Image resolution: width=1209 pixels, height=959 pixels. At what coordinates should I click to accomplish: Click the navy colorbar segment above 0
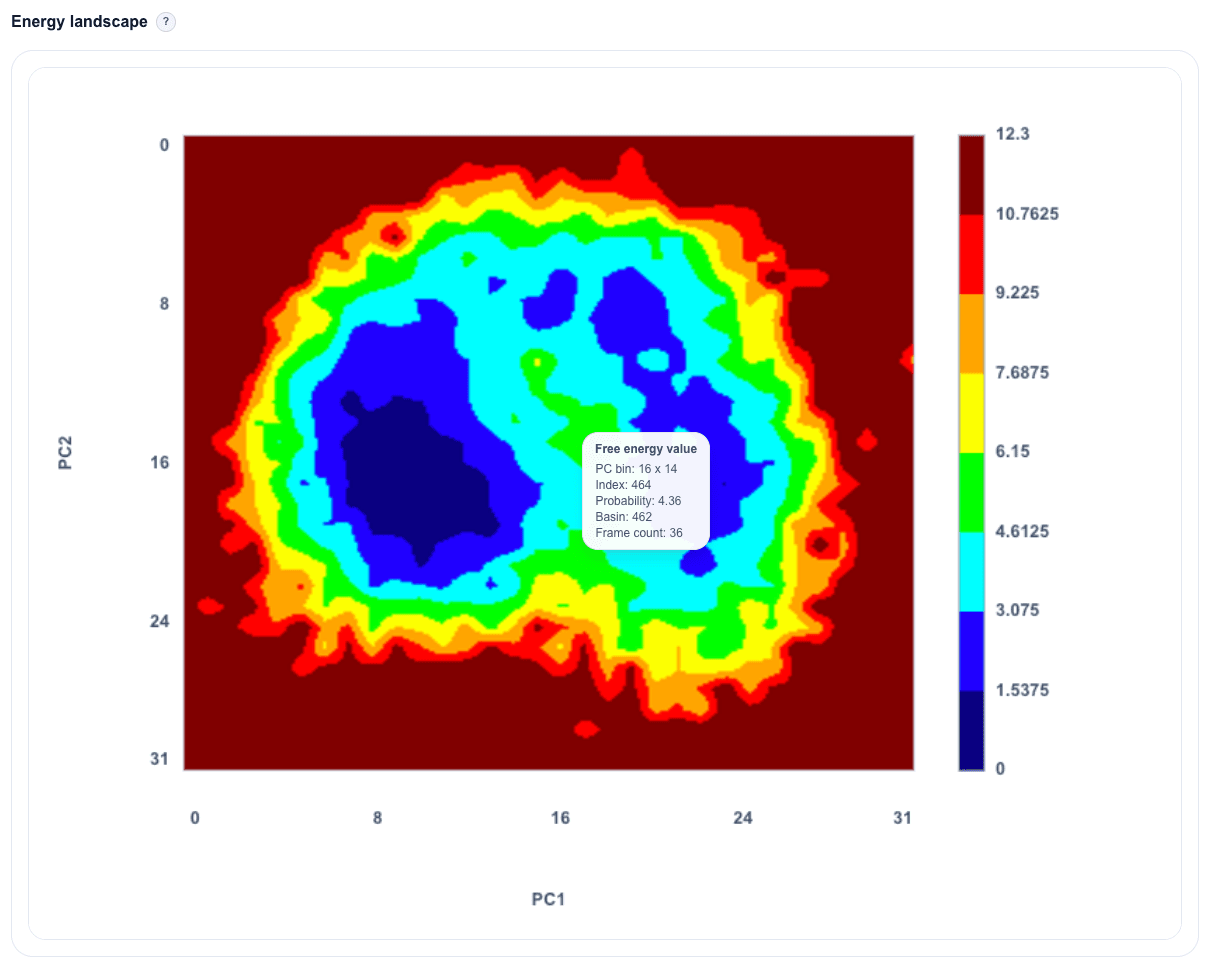pyautogui.click(x=971, y=730)
